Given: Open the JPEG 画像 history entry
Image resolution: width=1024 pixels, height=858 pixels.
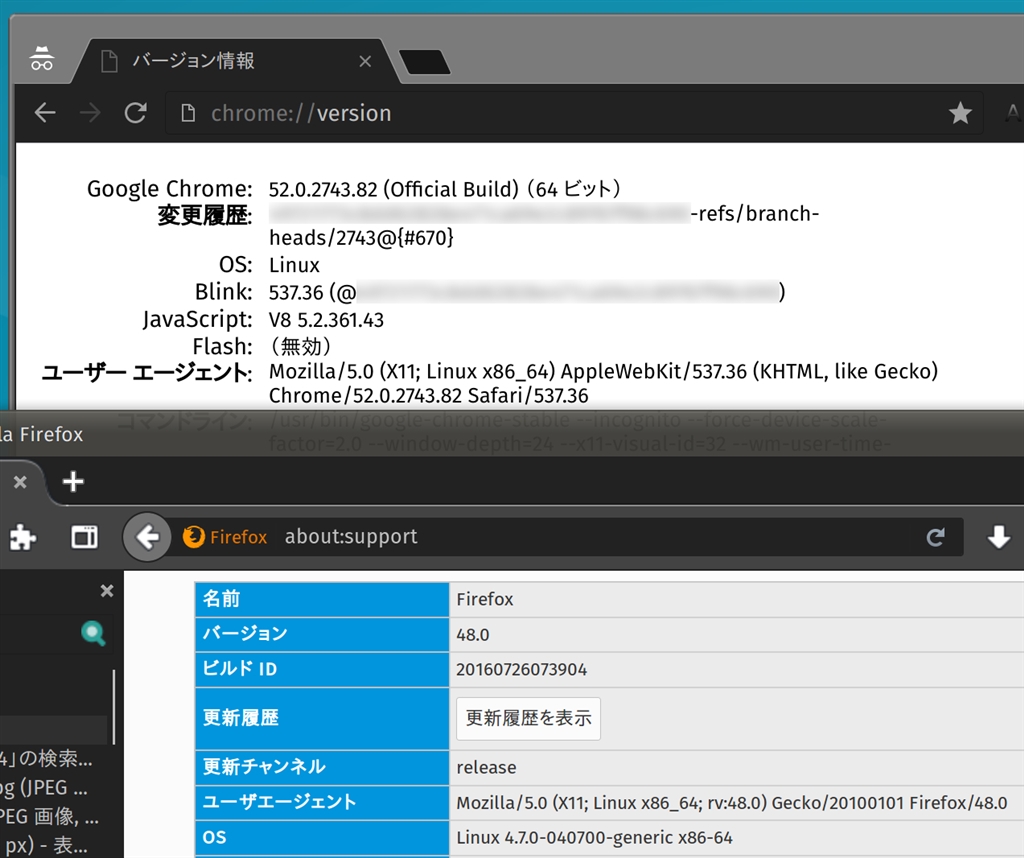Looking at the screenshot, I should pyautogui.click(x=50, y=816).
